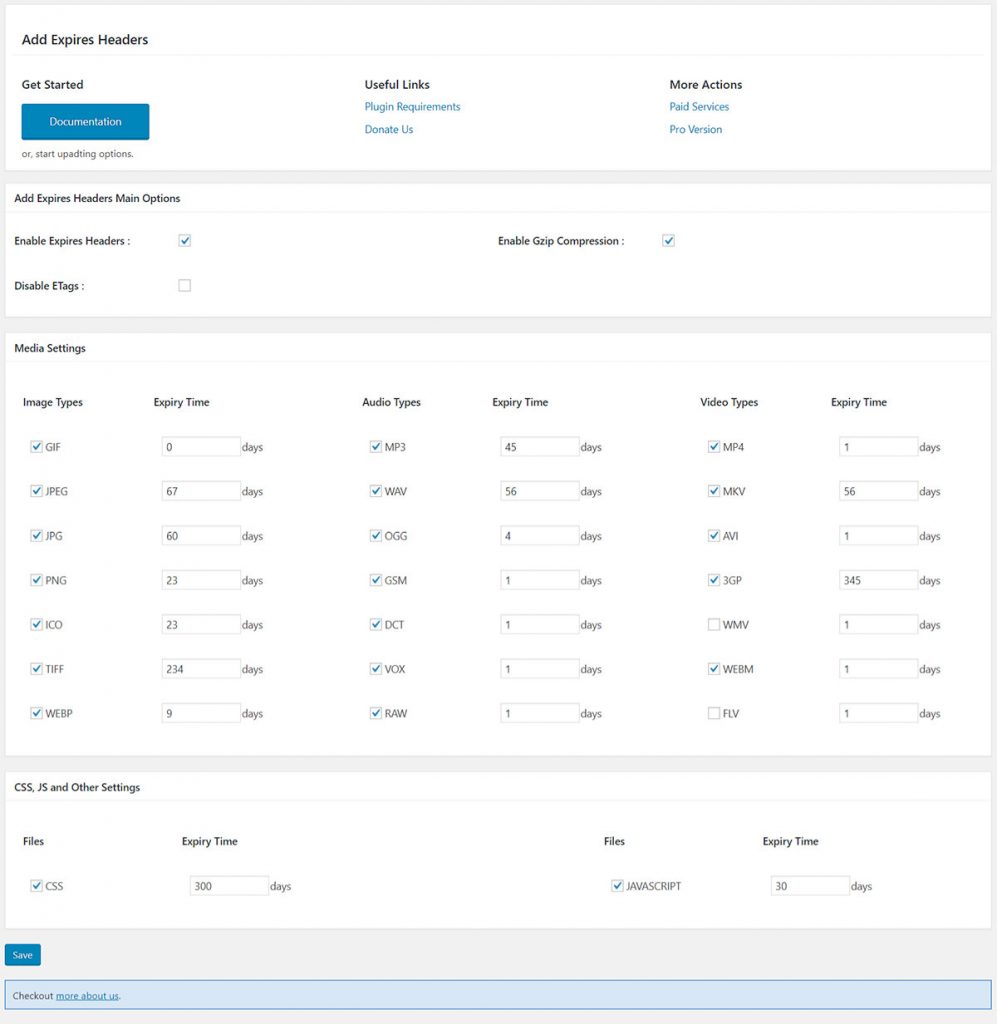This screenshot has width=997, height=1024.
Task: Uncheck the TIFF image type
Action: click(x=37, y=669)
